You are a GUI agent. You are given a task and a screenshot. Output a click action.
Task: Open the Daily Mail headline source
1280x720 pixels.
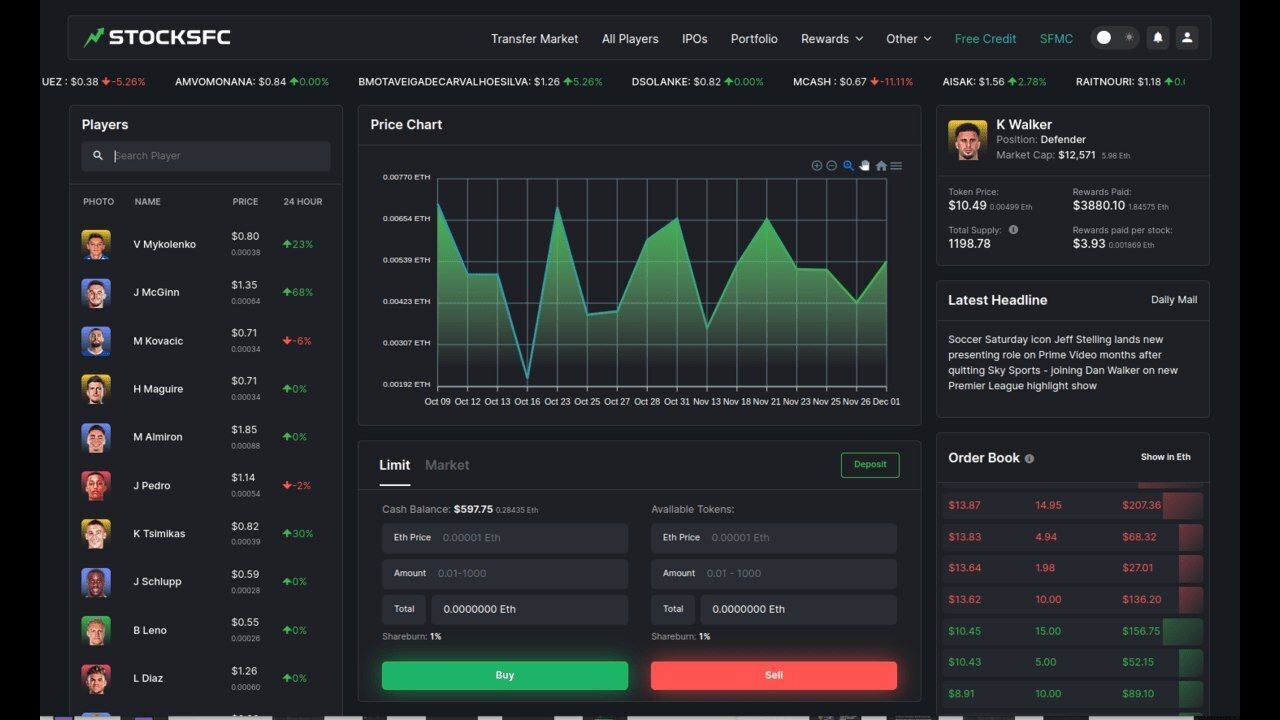click(1174, 300)
